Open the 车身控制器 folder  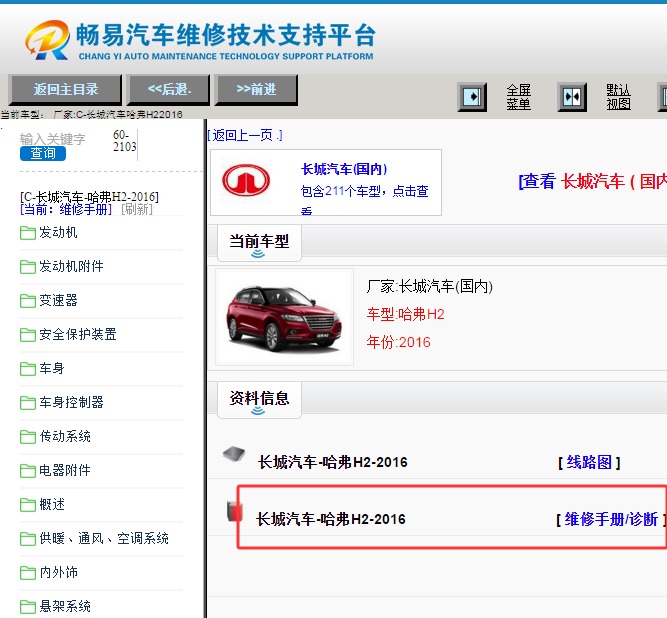click(x=71, y=402)
